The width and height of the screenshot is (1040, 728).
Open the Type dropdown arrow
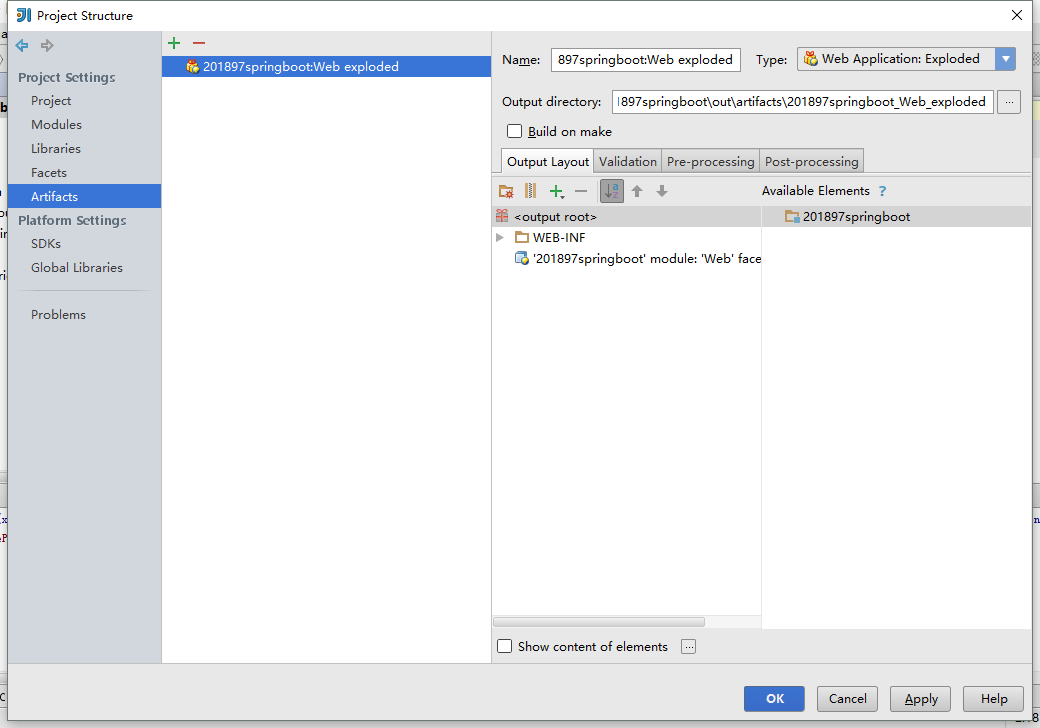pos(1006,59)
